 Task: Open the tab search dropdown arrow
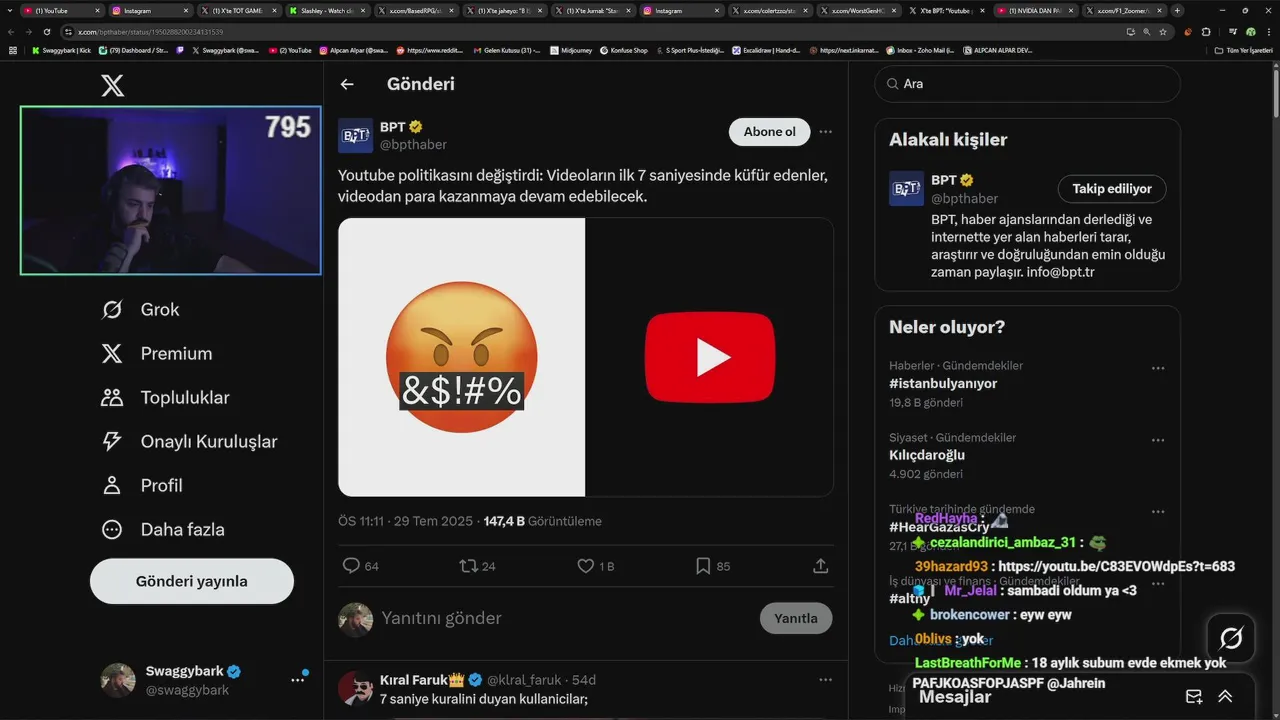pos(10,10)
